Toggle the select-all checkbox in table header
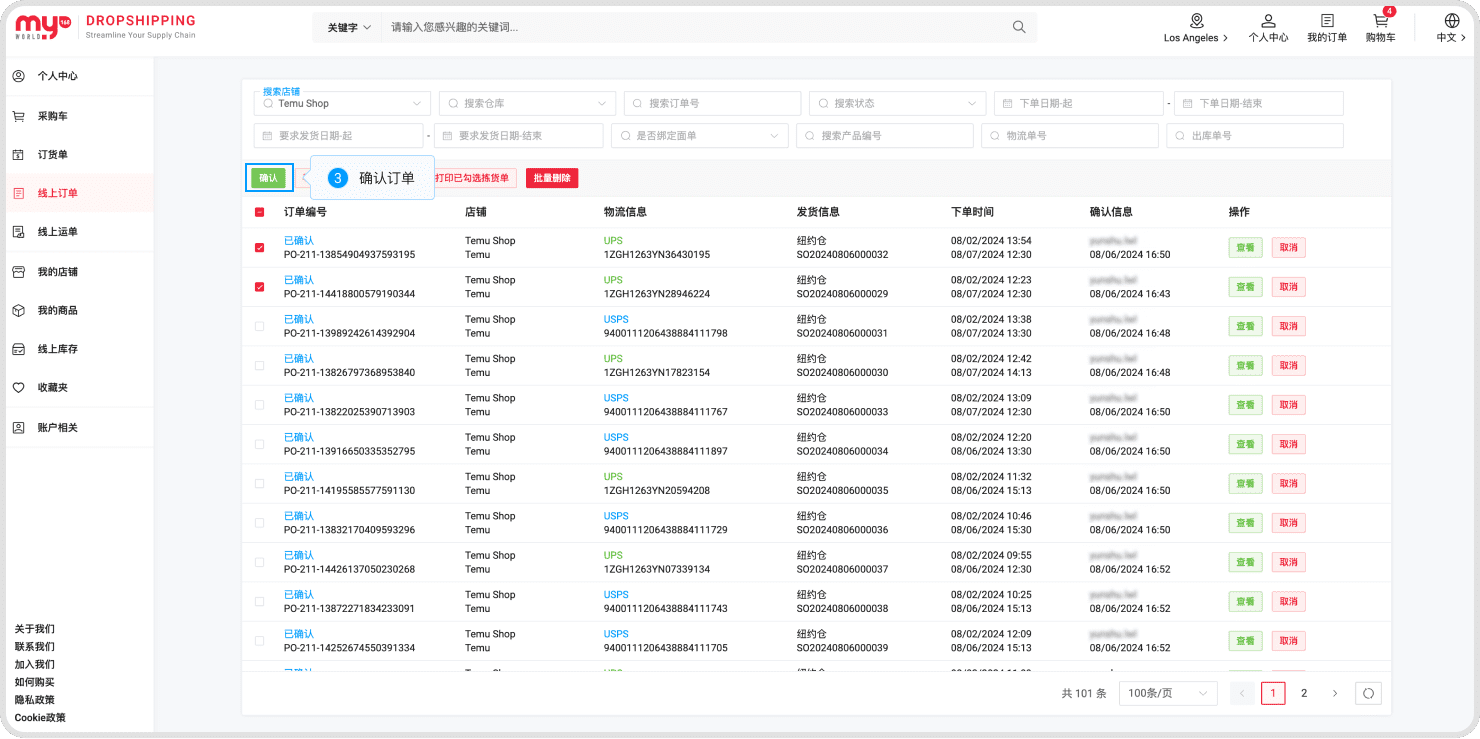This screenshot has width=1480, height=739. 260,212
